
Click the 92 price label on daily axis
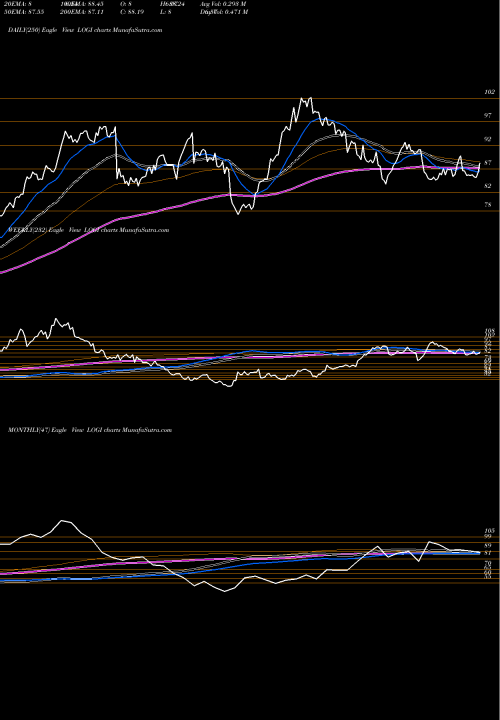[x=488, y=139]
